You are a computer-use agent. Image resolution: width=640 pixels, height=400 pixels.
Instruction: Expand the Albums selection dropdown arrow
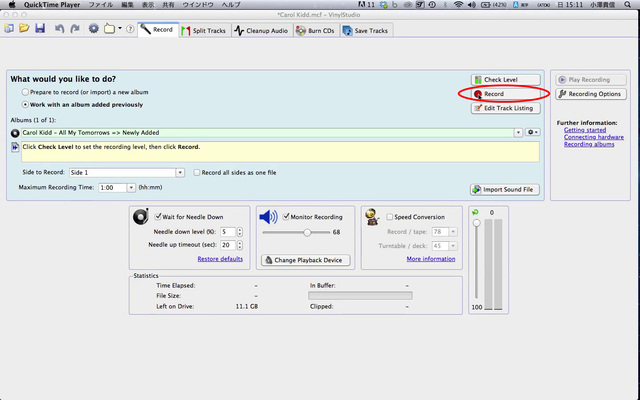pos(518,132)
